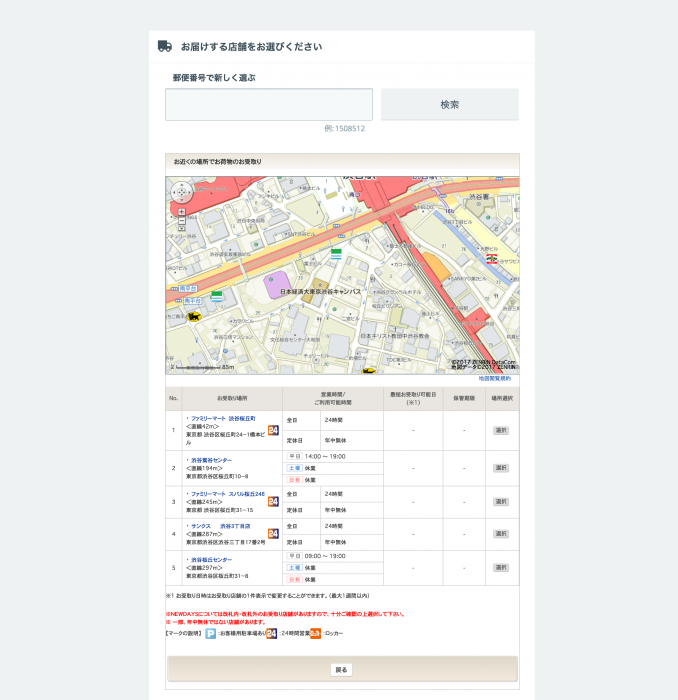Click the FamilyMart marker near 南平台 on the map
Image resolution: width=678 pixels, height=700 pixels.
point(216,296)
